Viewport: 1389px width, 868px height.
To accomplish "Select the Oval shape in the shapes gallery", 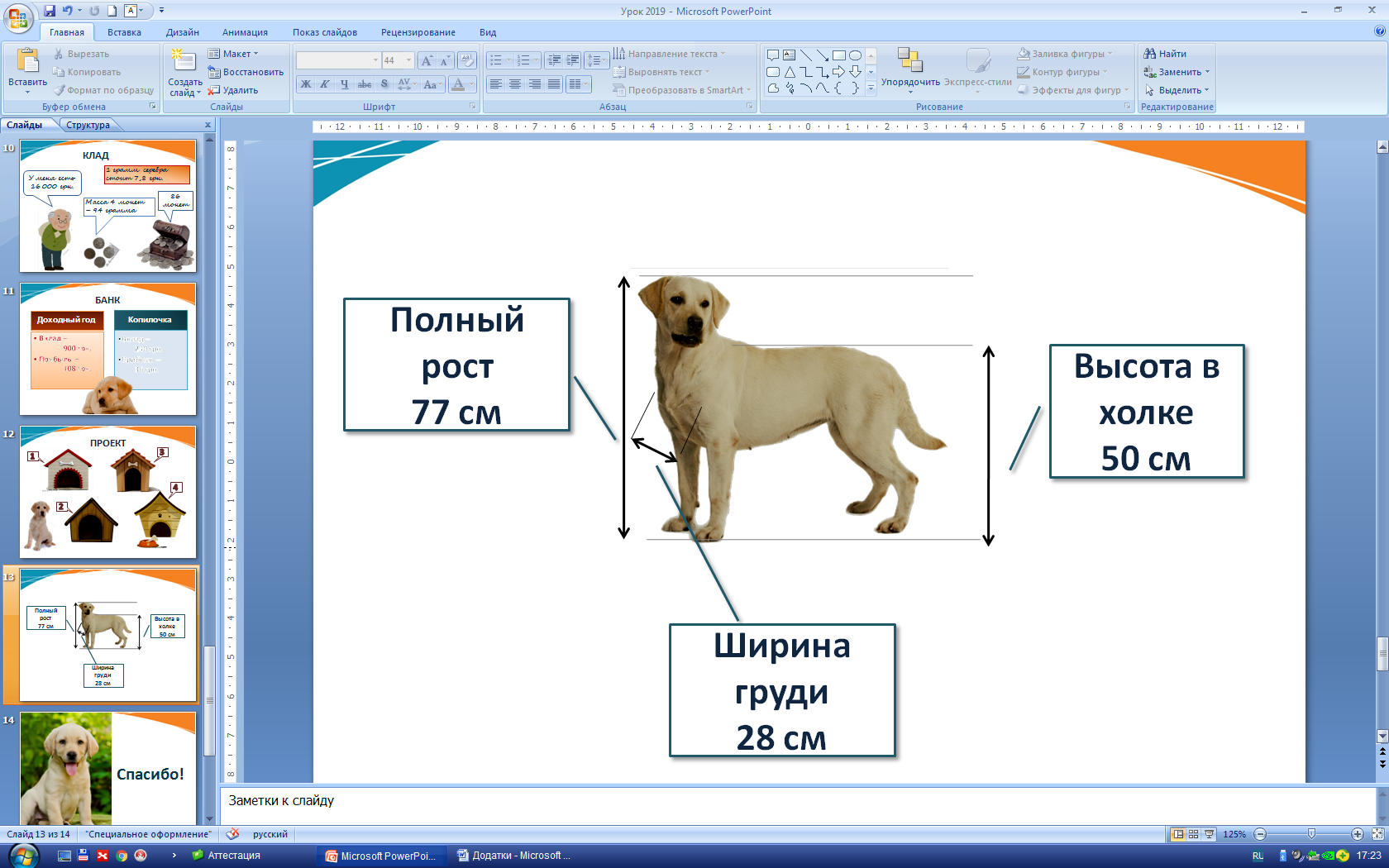I will click(x=855, y=55).
